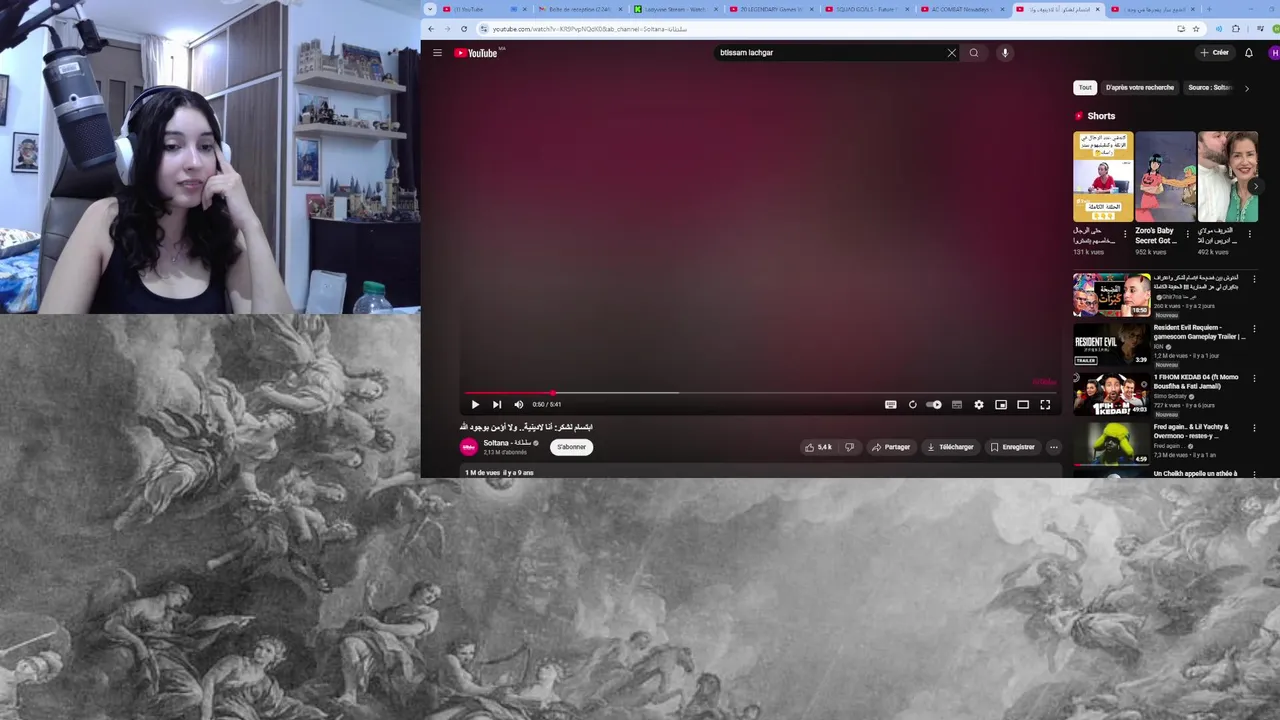Open the account avatar menu
Screen dimensions: 1280x720
click(x=1274, y=53)
